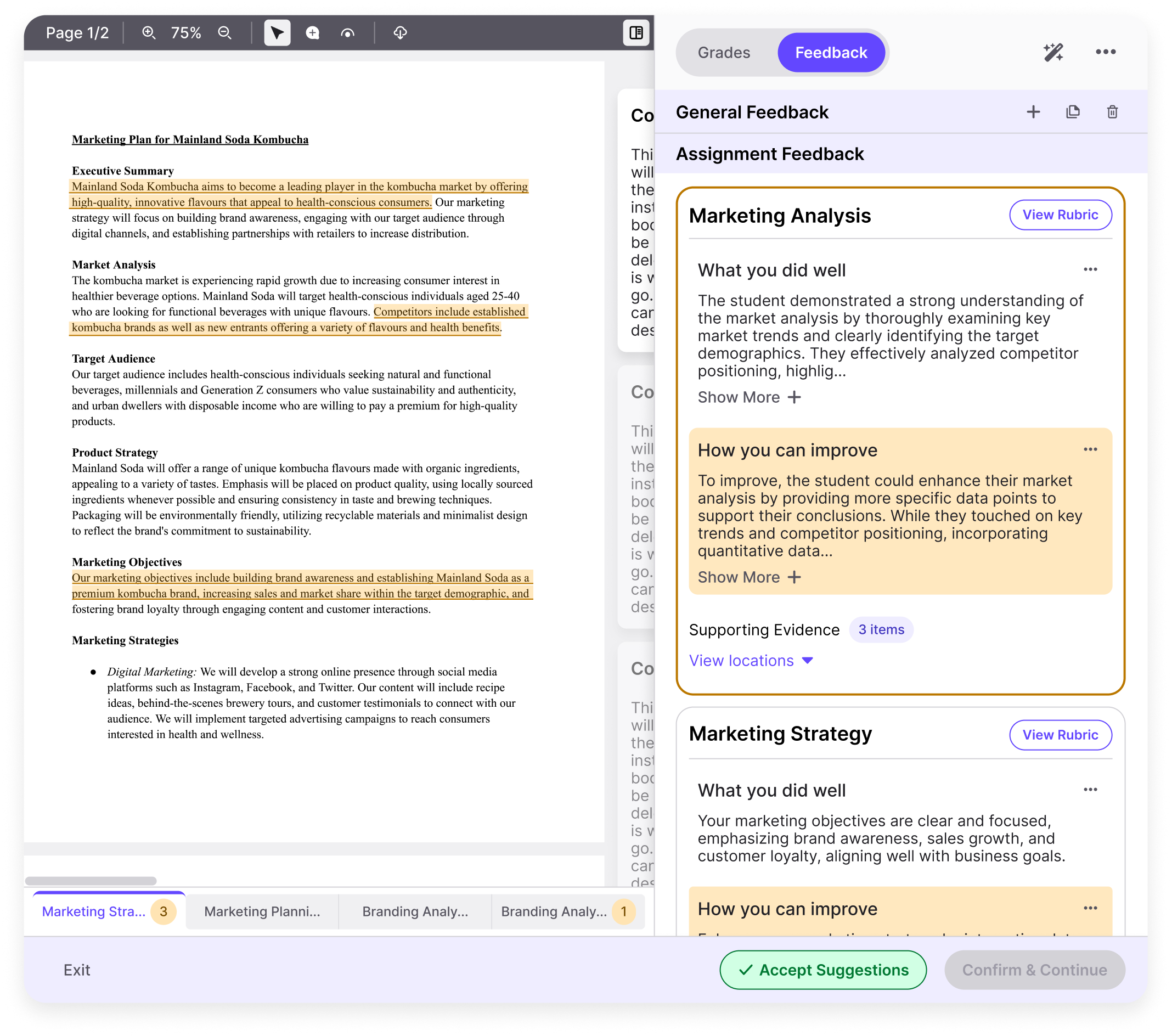
Task: Click View Rubric for Marketing Analysis
Action: pyautogui.click(x=1060, y=215)
